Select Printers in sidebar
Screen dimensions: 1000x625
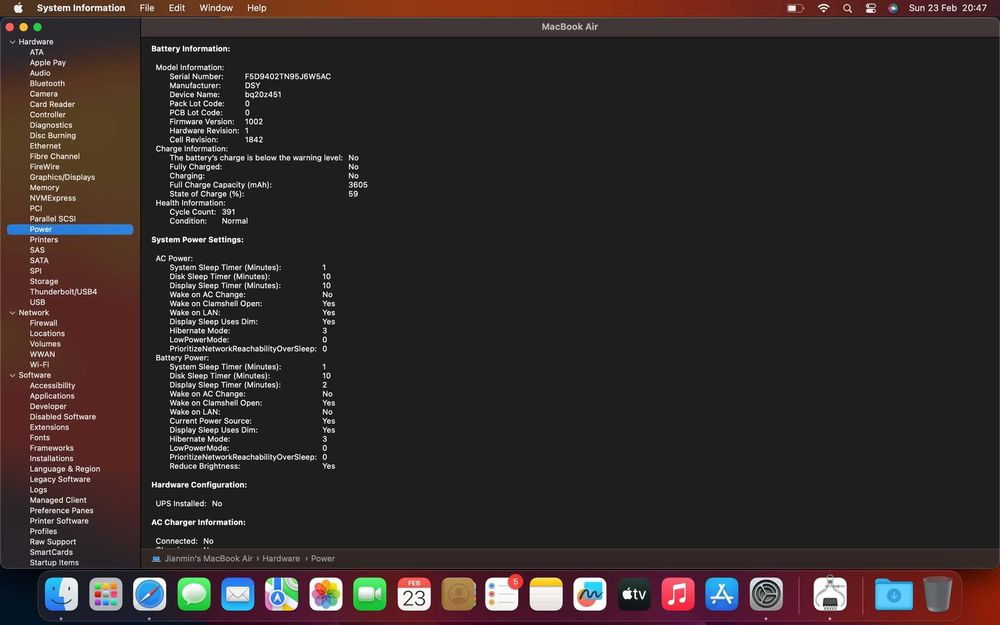click(43, 240)
